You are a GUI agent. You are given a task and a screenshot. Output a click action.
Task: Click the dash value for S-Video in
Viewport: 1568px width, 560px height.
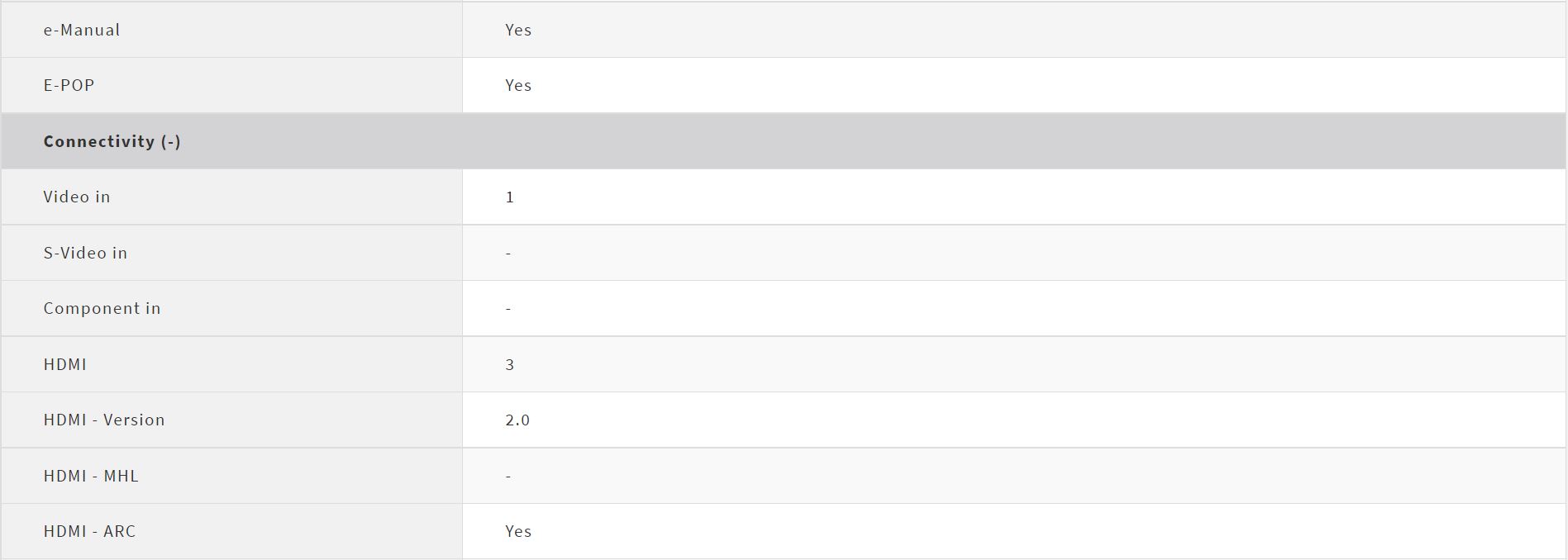coord(508,253)
